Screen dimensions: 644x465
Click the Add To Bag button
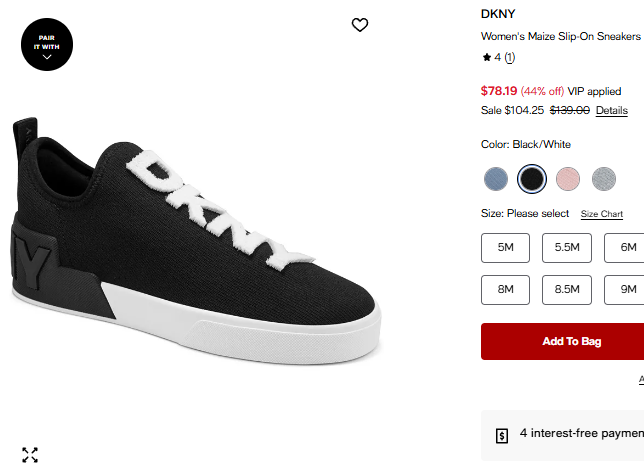click(x=572, y=341)
